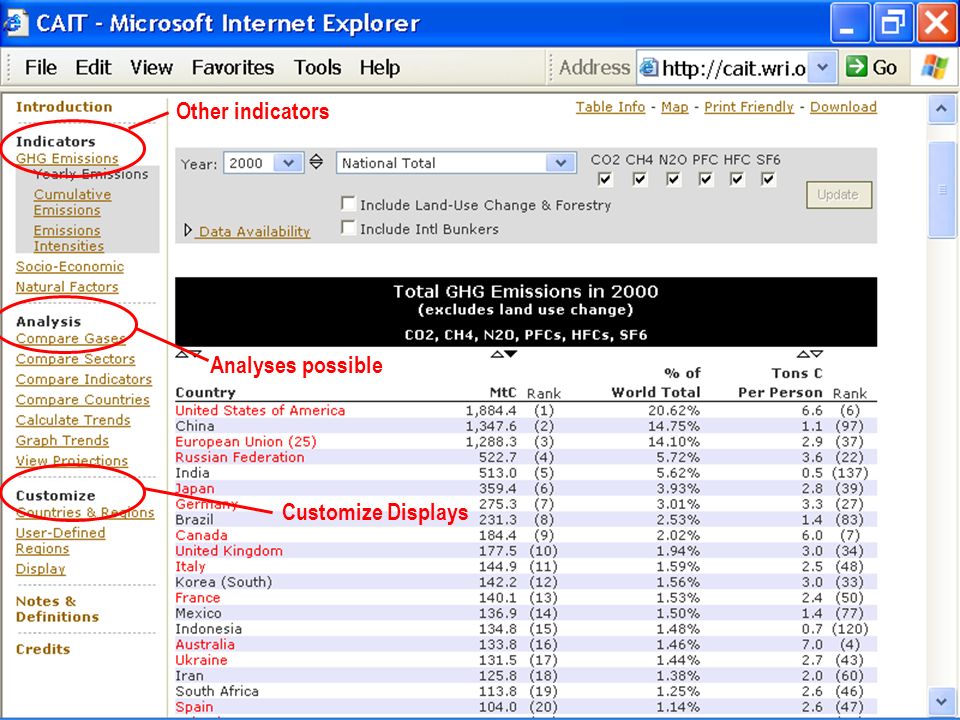
Task: Click European Union (25) in the table
Action: coord(246,442)
